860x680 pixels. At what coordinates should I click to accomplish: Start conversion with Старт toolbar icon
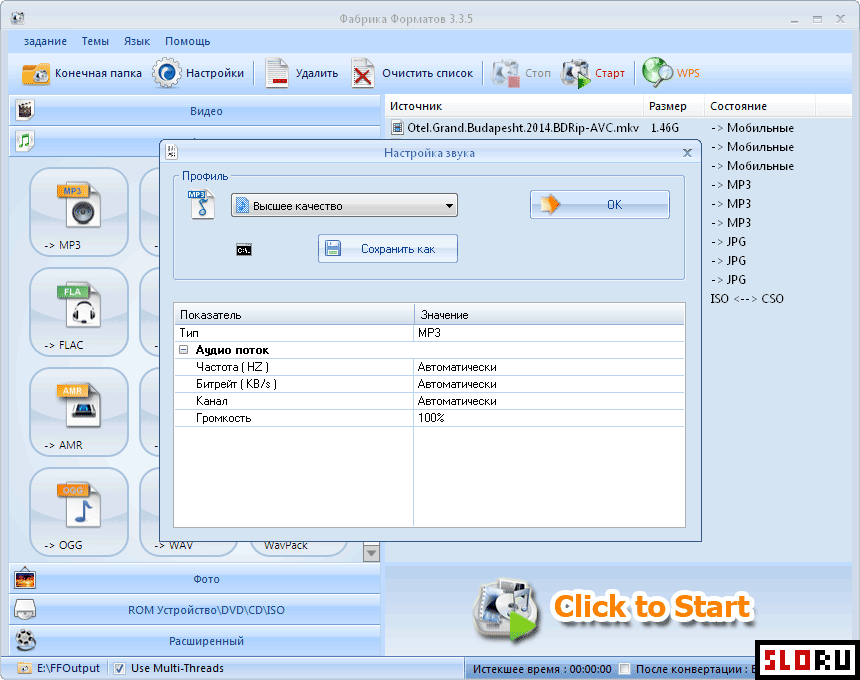click(575, 73)
